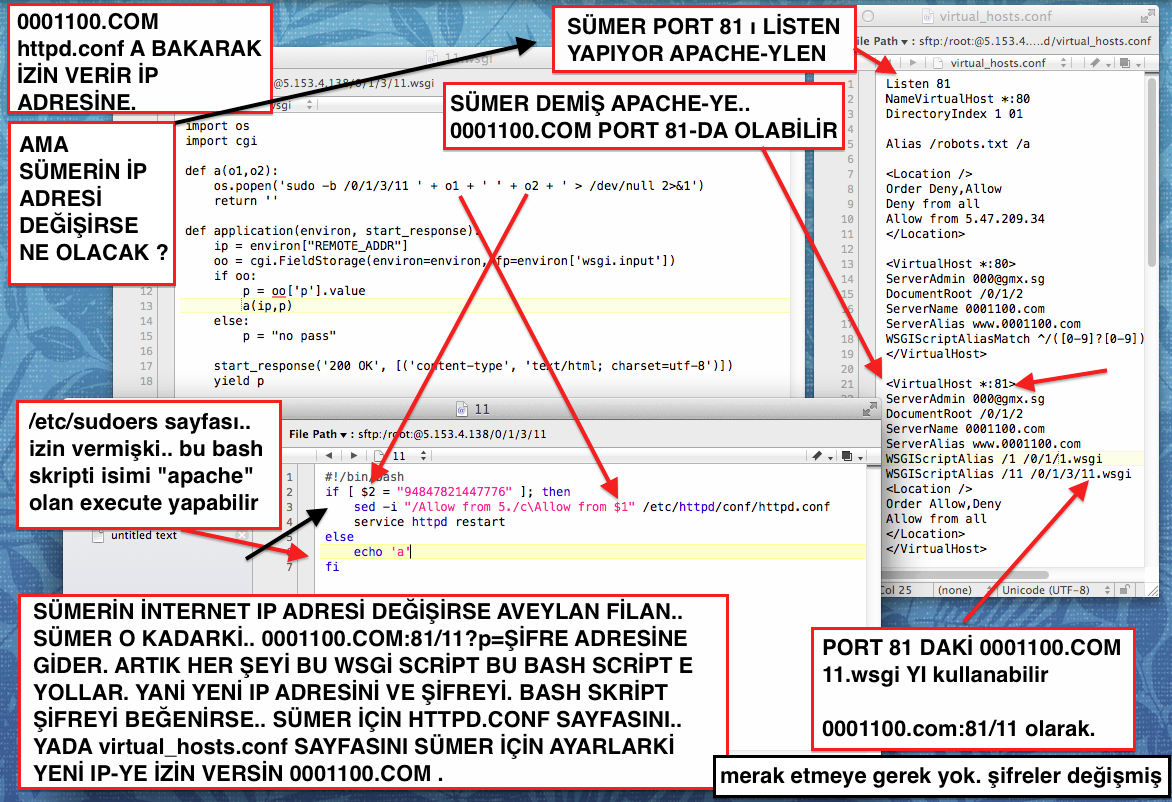Click the "a(ip,p)" line in 11.wsgi

(268, 306)
